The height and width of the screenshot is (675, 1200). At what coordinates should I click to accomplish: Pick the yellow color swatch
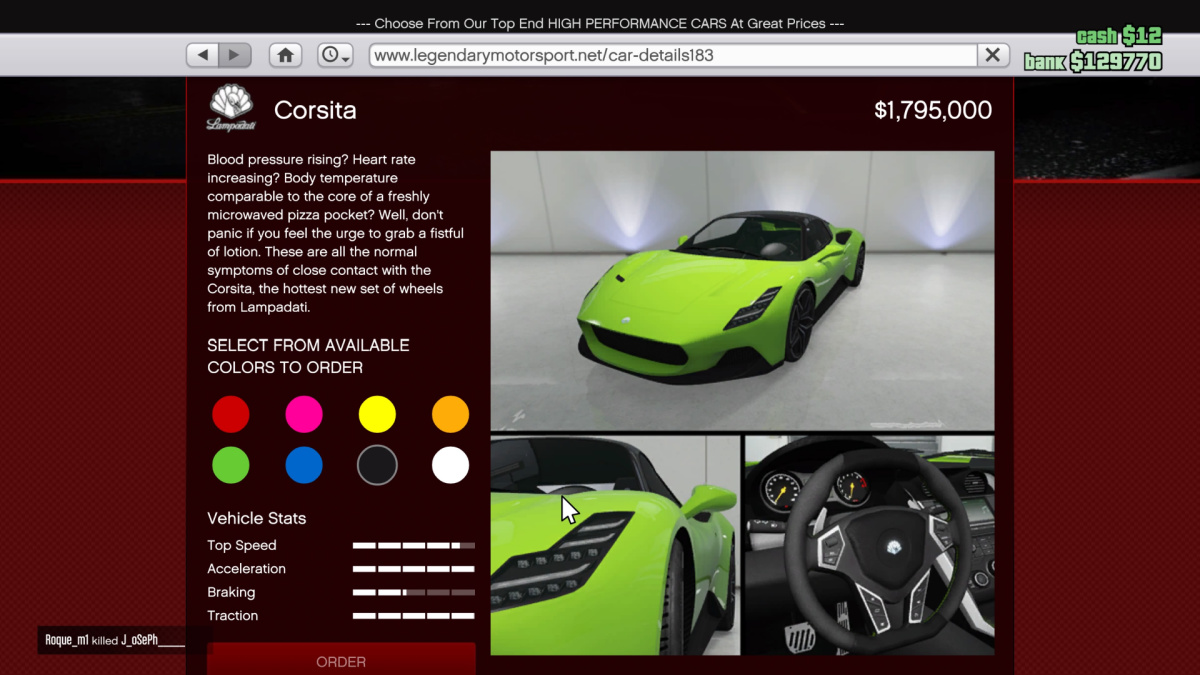tap(377, 414)
